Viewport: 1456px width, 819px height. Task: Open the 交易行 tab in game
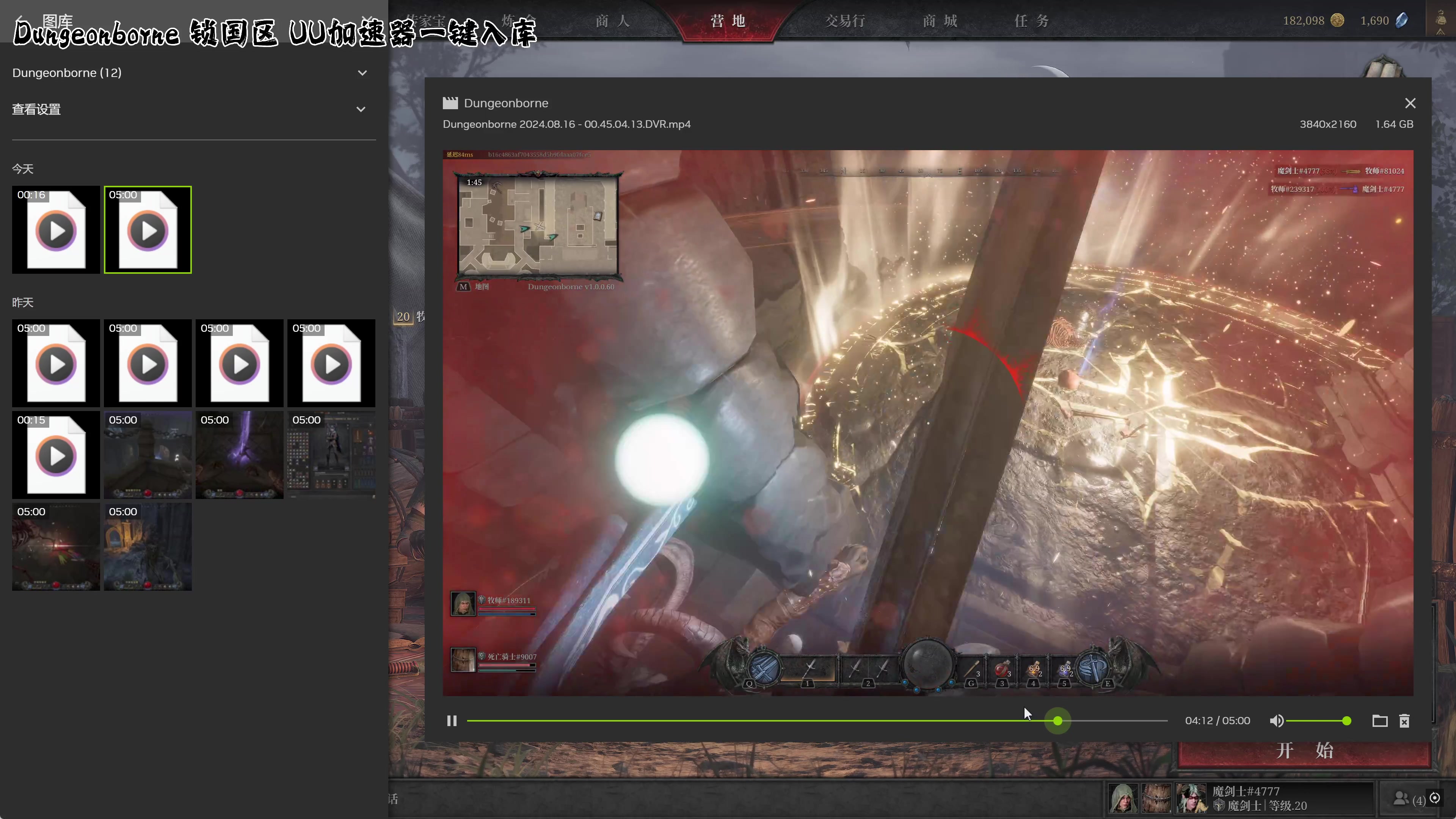pos(845,21)
